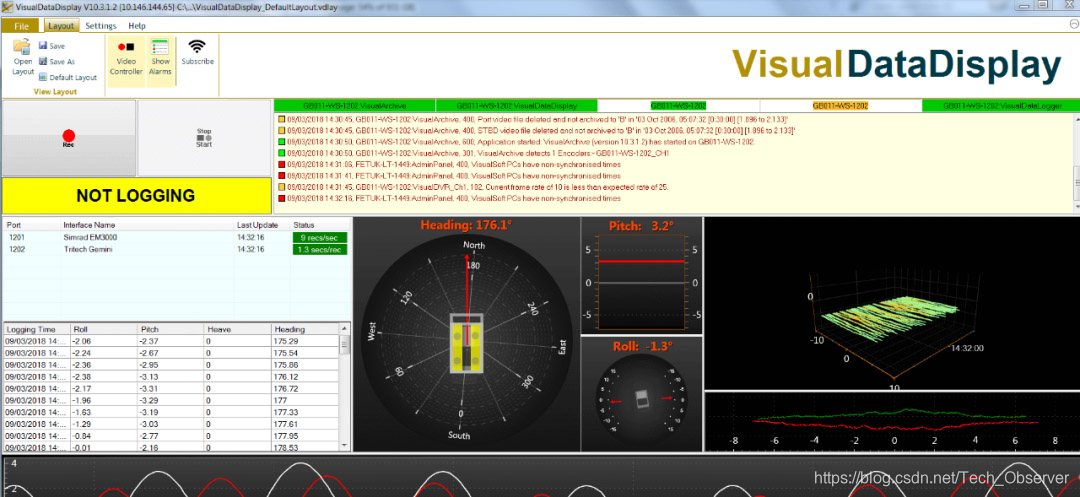Click the 3D swath point cloud view
The height and width of the screenshot is (497, 1080).
892,303
